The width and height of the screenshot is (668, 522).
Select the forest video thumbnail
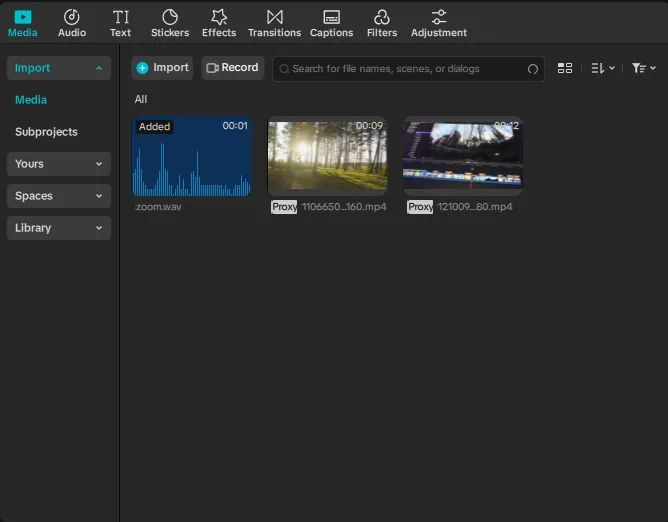coord(327,155)
